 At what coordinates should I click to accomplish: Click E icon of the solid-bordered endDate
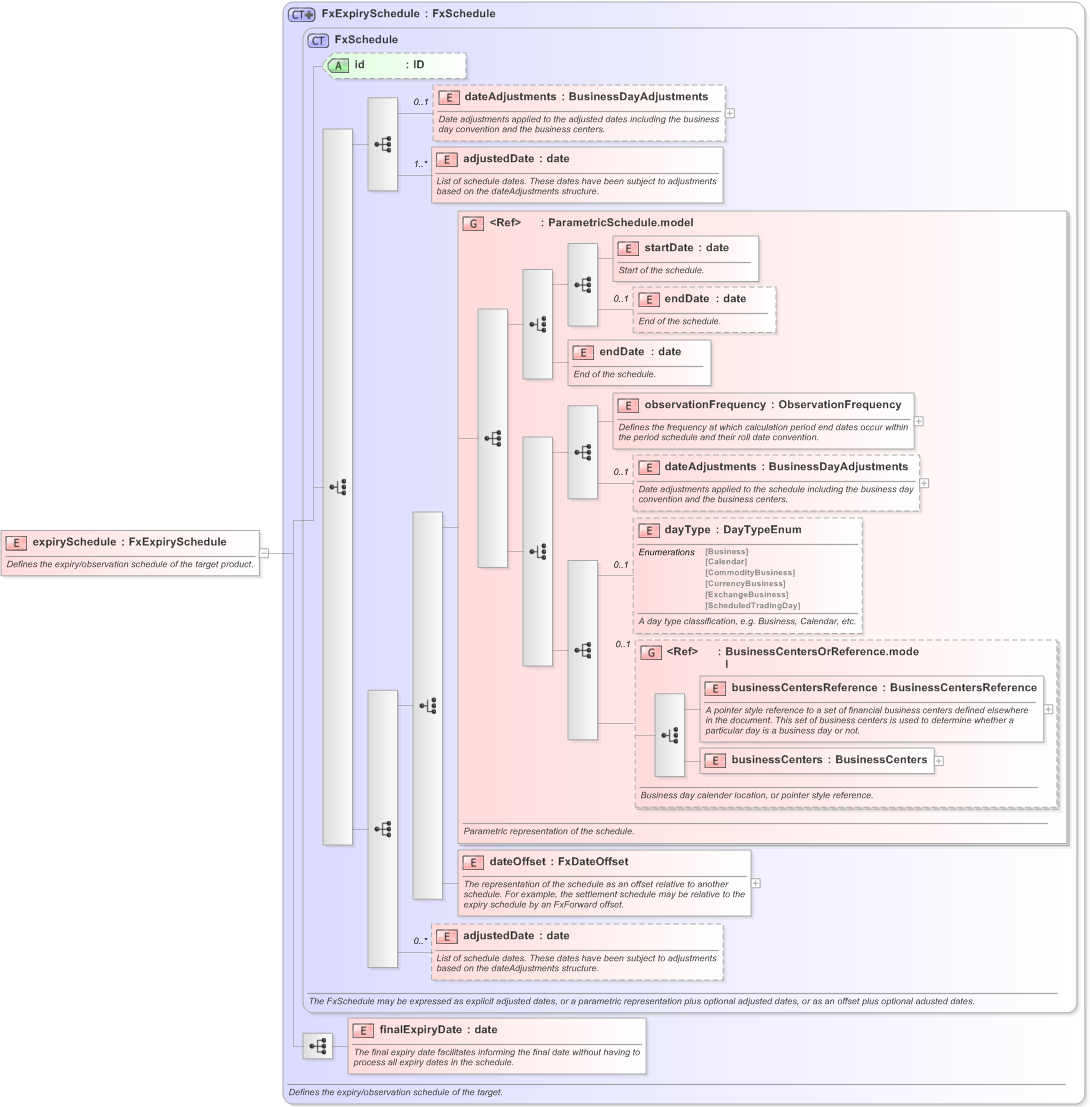coord(583,352)
